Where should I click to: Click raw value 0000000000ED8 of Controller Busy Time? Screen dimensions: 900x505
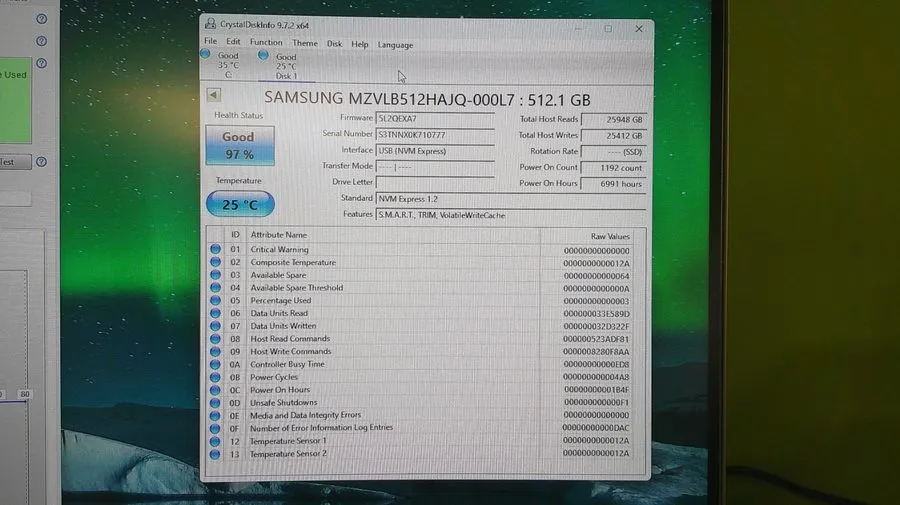click(x=596, y=364)
